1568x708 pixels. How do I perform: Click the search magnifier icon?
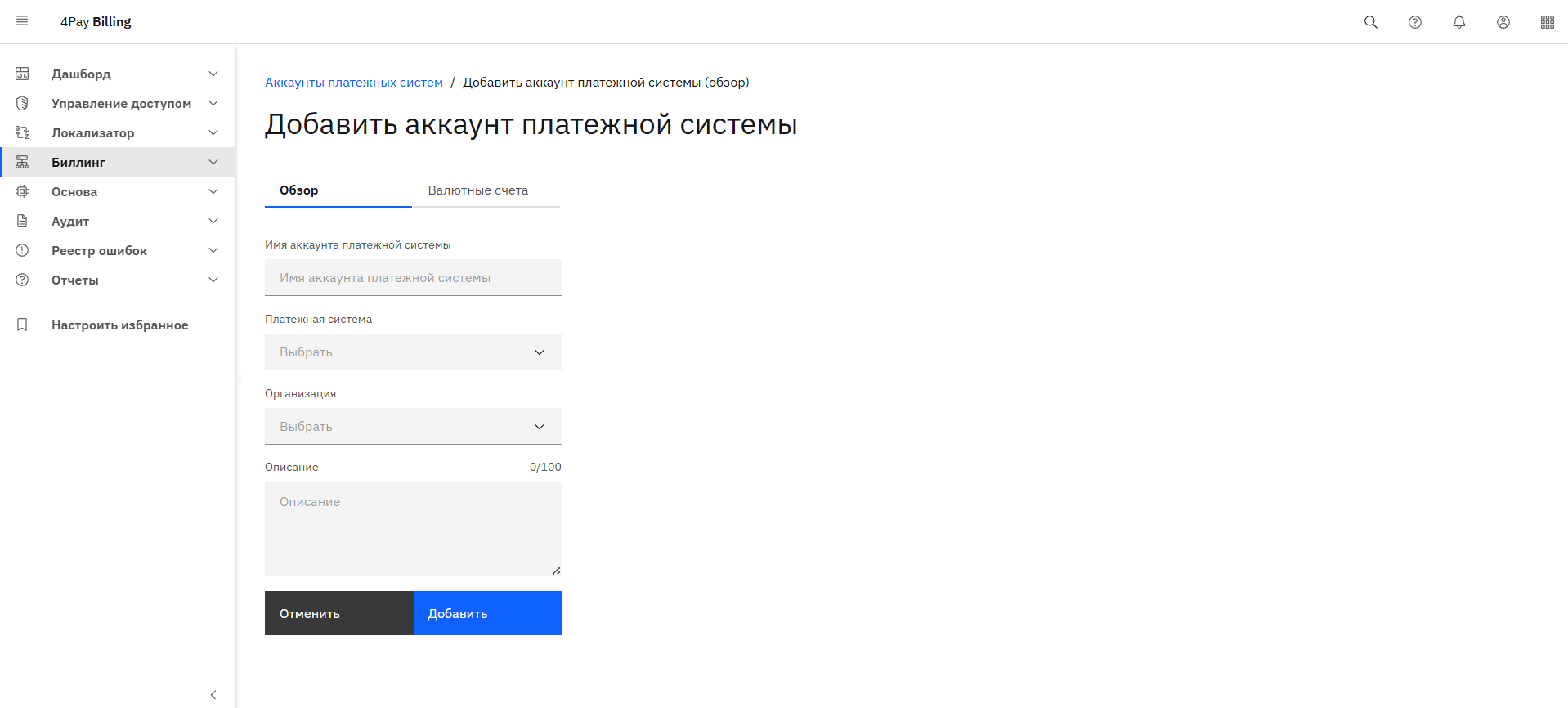point(1371,22)
